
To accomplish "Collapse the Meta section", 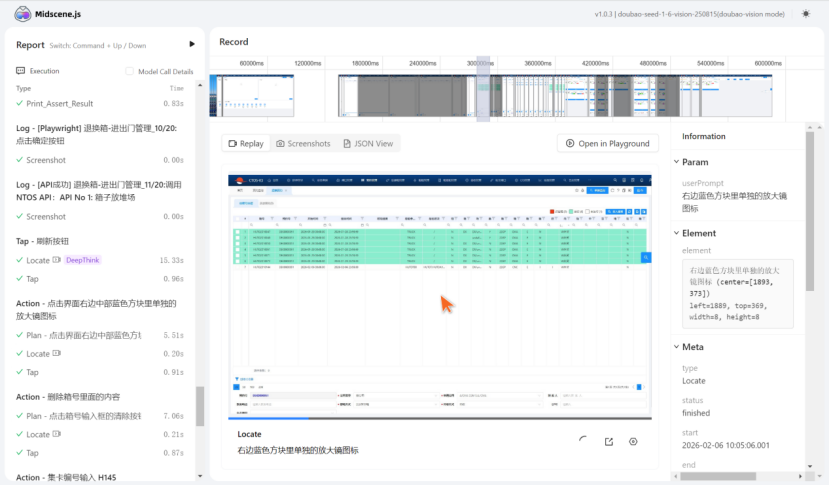I will click(x=676, y=347).
